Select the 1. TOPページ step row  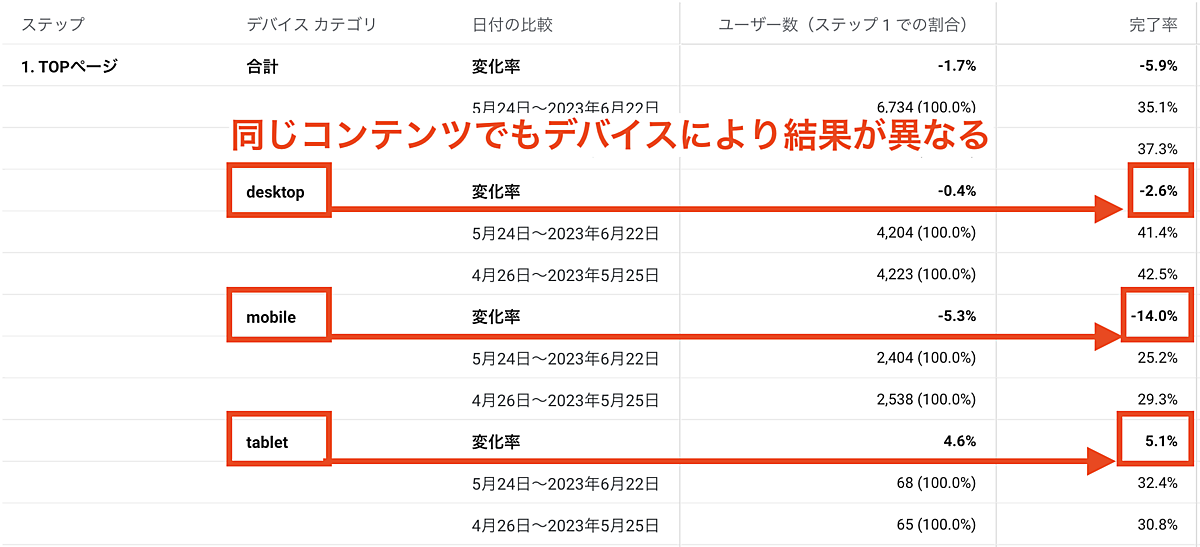[x=69, y=67]
